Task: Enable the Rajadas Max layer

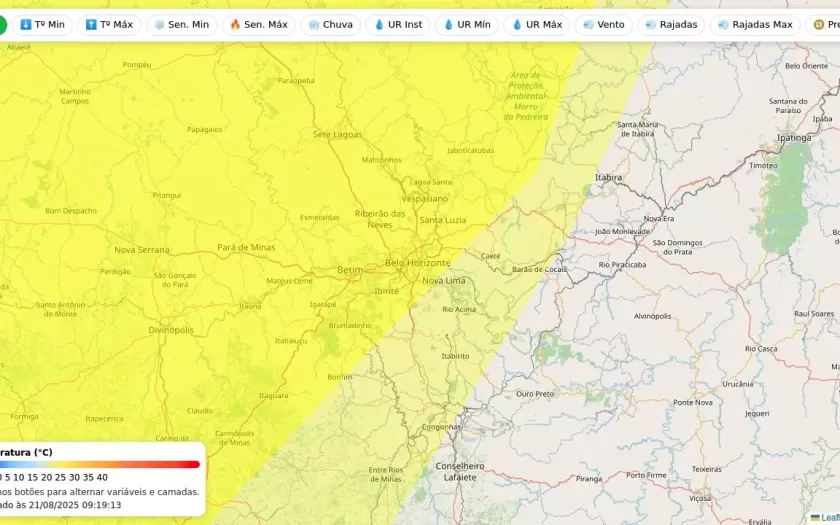Action: (754, 24)
